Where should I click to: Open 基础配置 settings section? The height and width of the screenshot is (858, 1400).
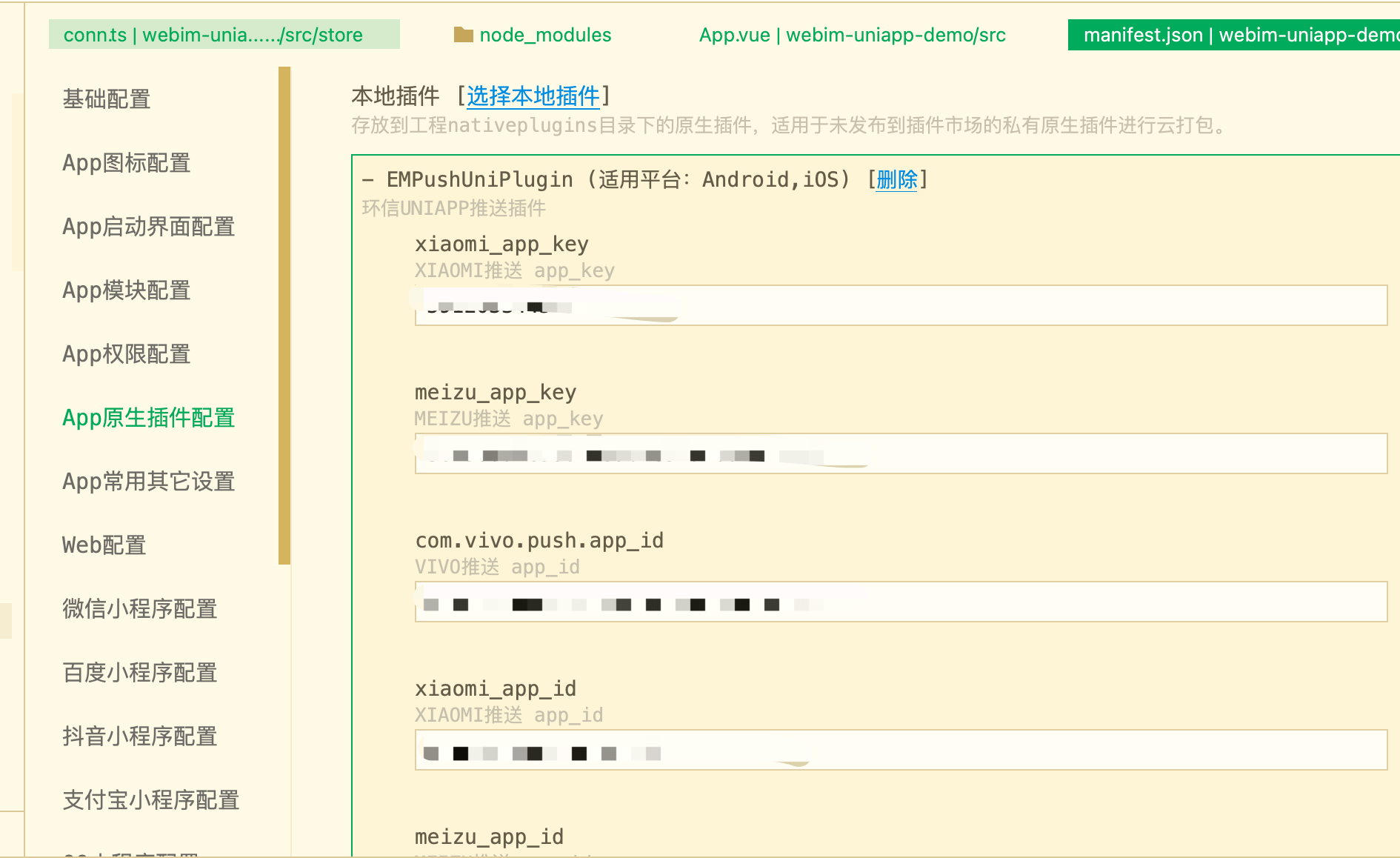point(107,99)
